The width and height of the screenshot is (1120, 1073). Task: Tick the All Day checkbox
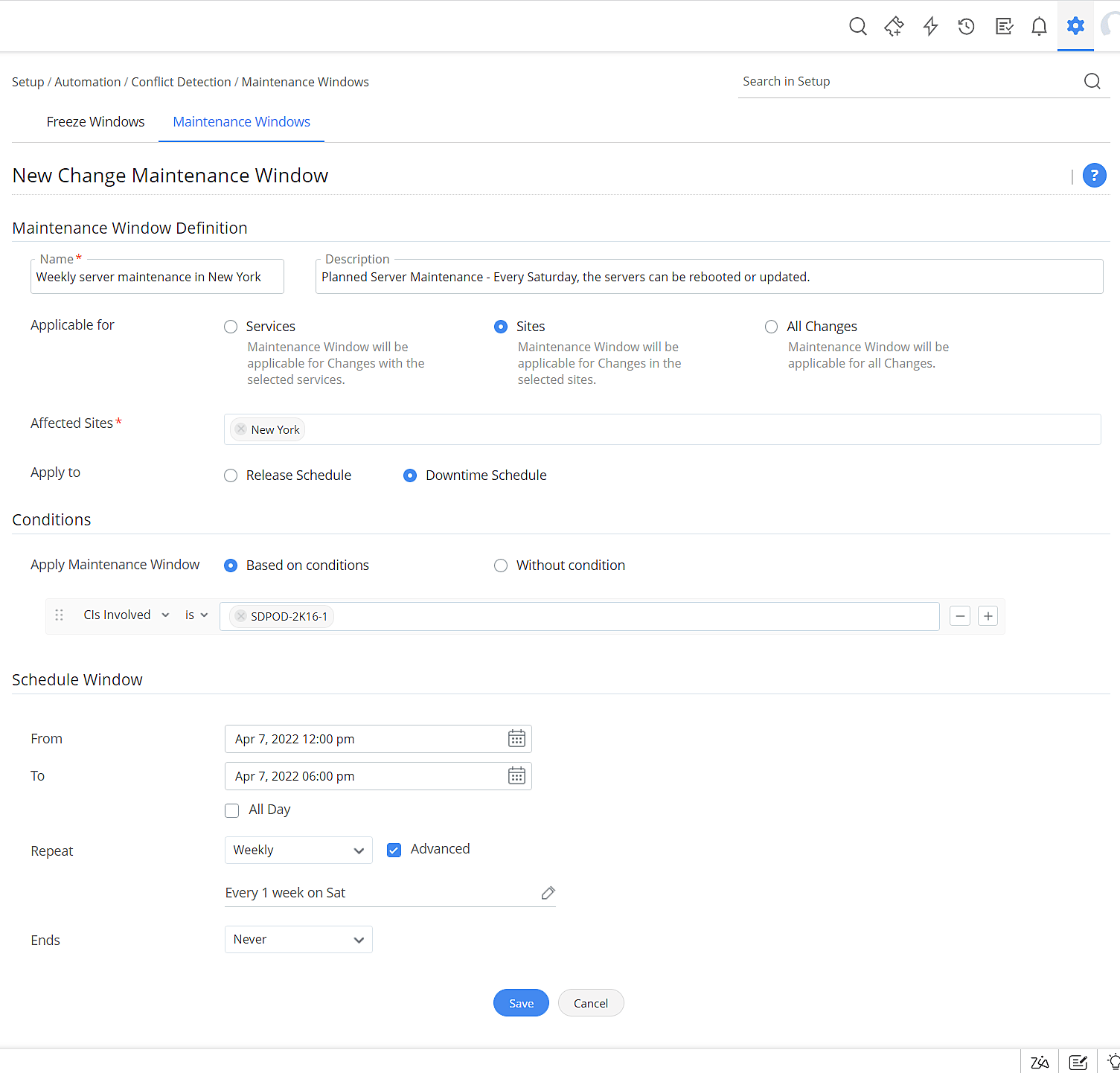coord(232,810)
